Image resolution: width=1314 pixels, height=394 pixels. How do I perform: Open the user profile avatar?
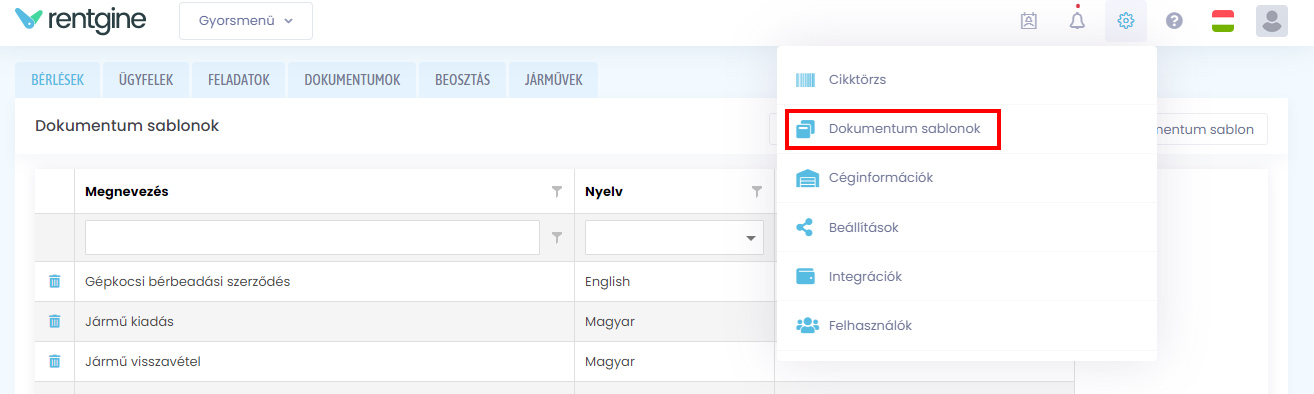[x=1271, y=21]
